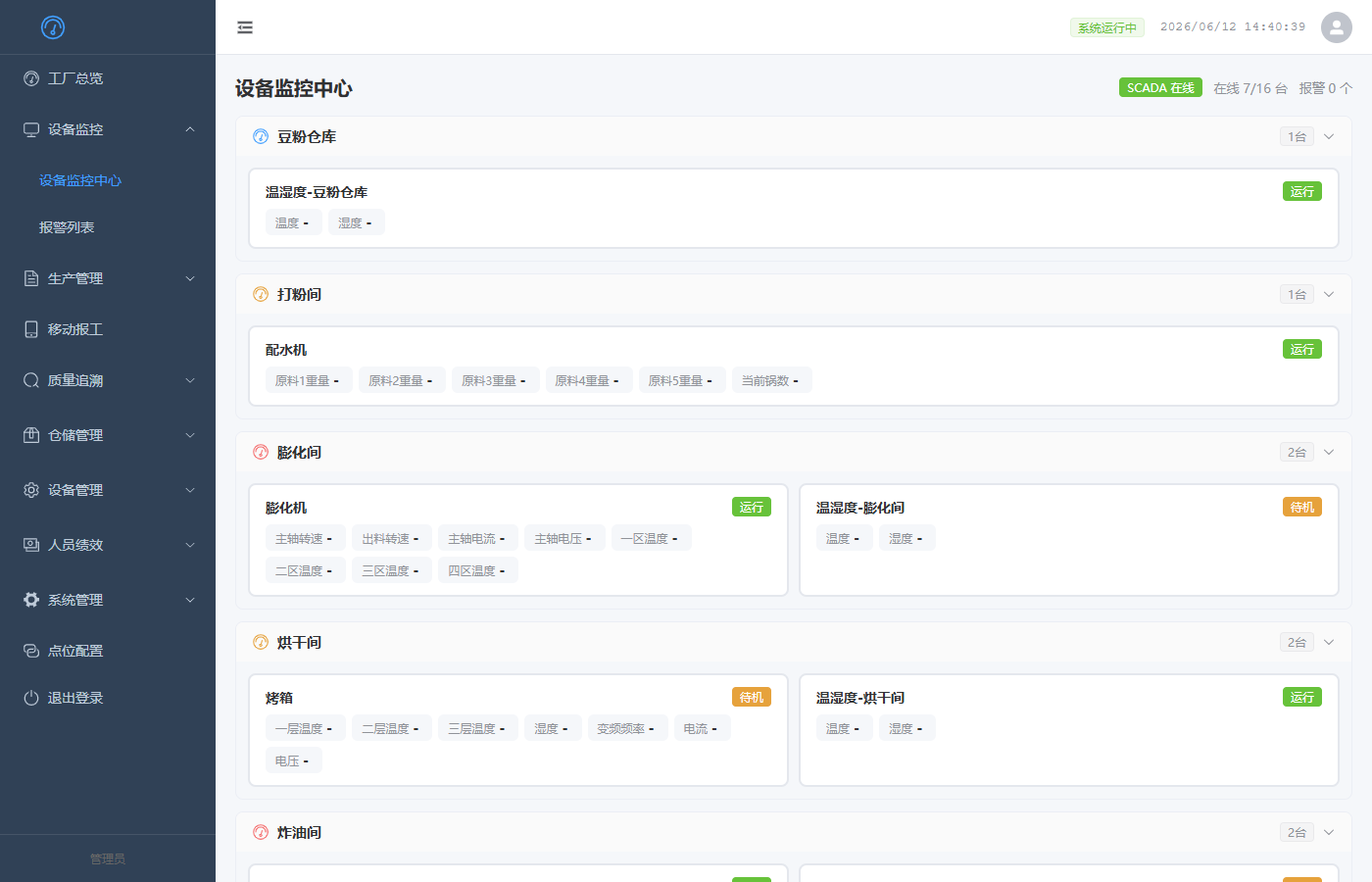Open 报警列表 submenu item

point(108,227)
